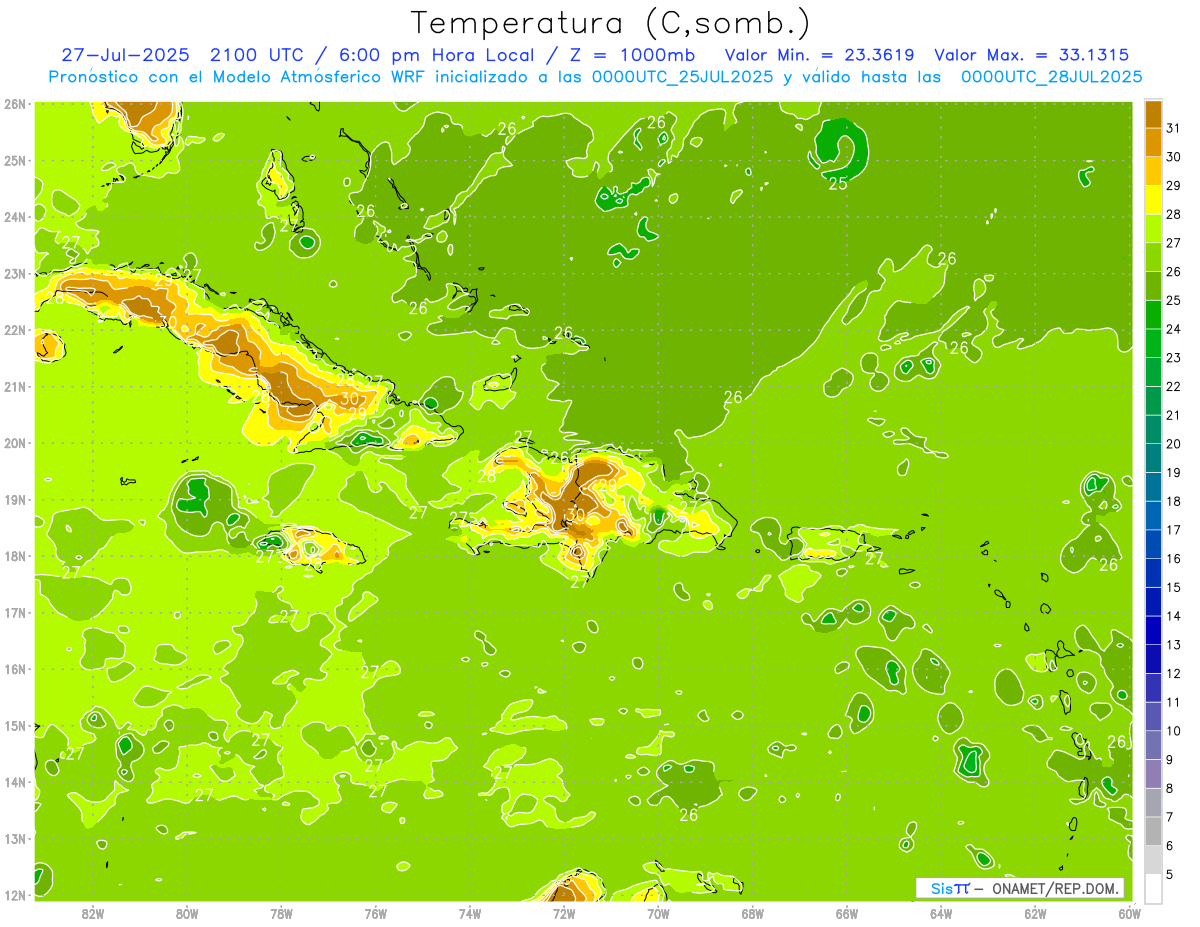Pick the legend color band between 30 and 31

pyautogui.click(x=1153, y=142)
